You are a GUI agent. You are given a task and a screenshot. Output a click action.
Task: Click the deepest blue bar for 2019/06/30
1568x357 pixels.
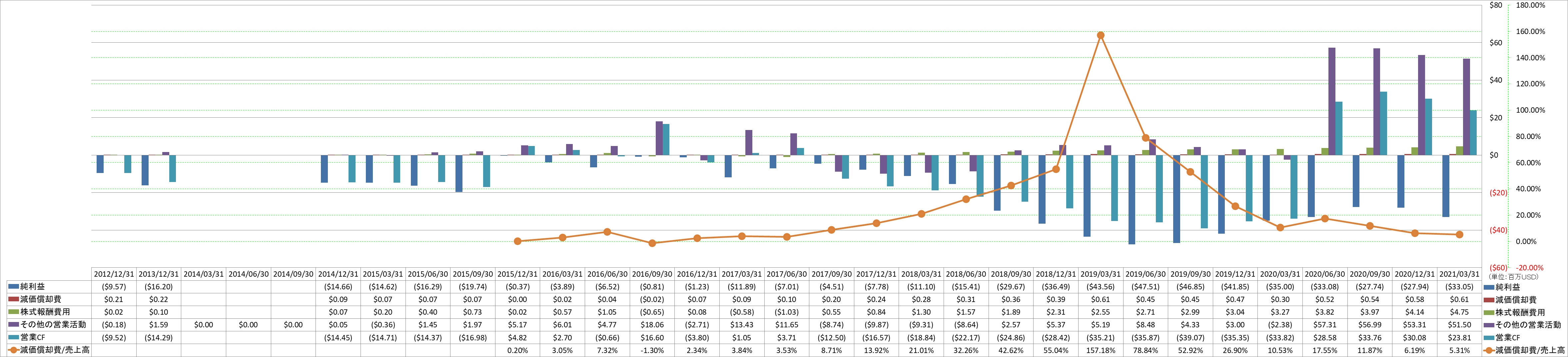[x=1132, y=199]
